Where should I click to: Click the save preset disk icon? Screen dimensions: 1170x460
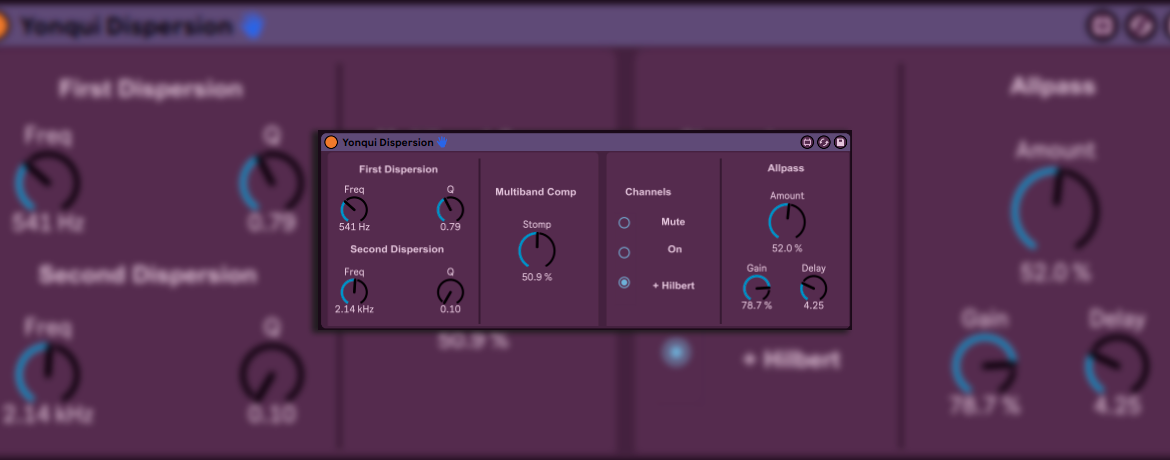[x=840, y=142]
